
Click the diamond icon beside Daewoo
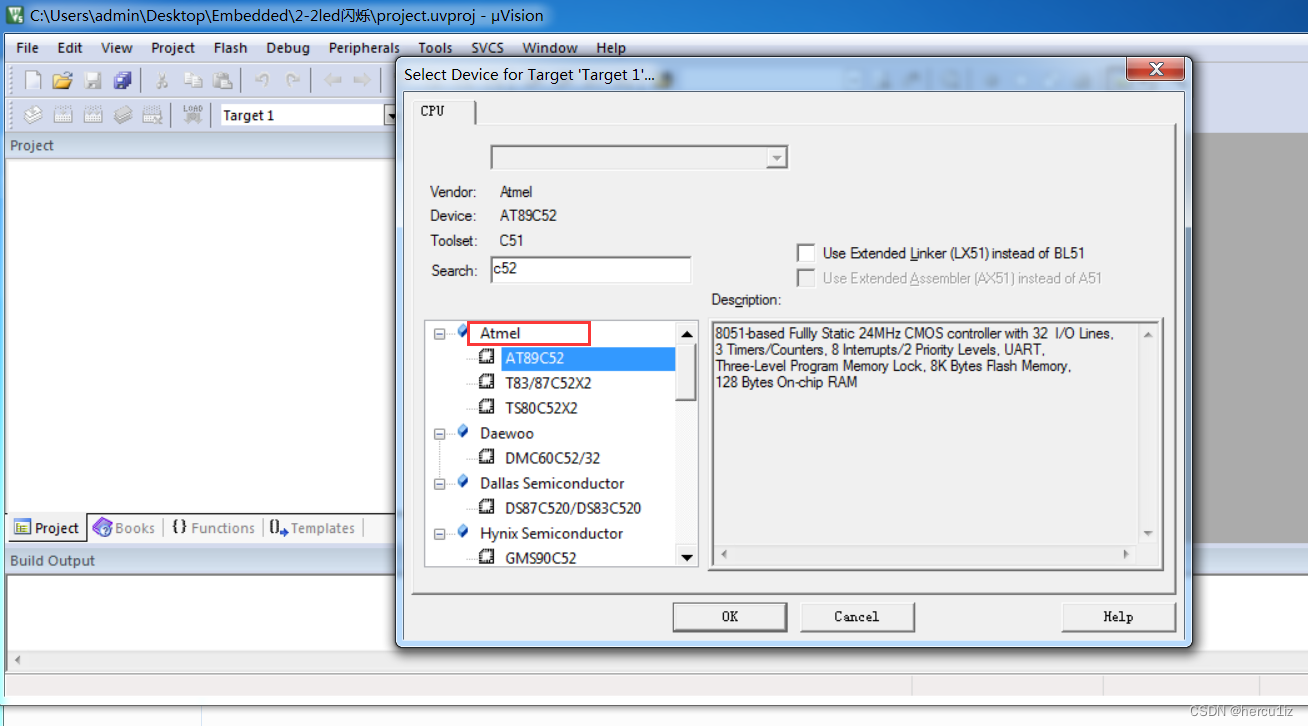[x=462, y=432]
